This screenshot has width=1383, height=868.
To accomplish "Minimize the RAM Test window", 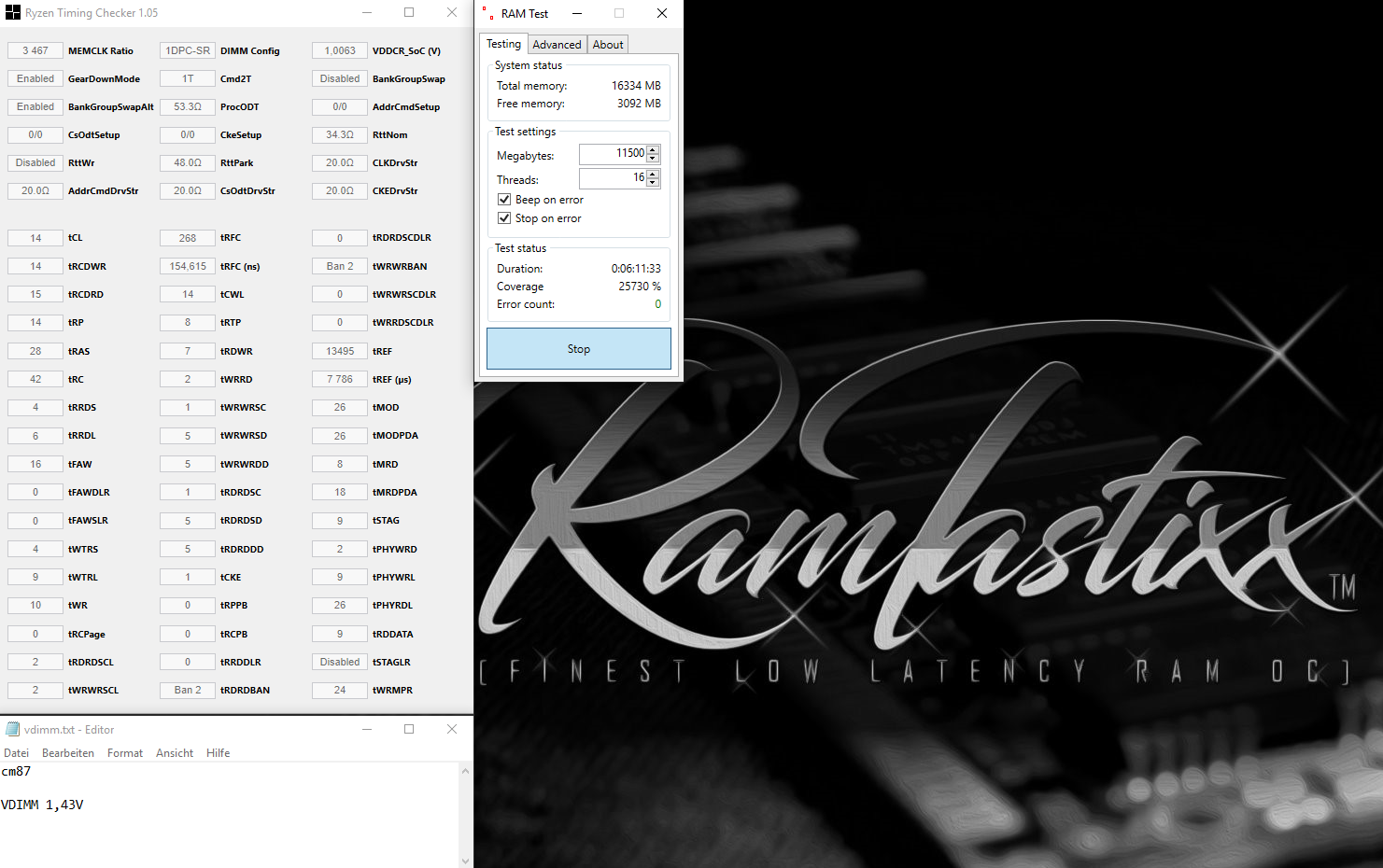I will point(577,13).
